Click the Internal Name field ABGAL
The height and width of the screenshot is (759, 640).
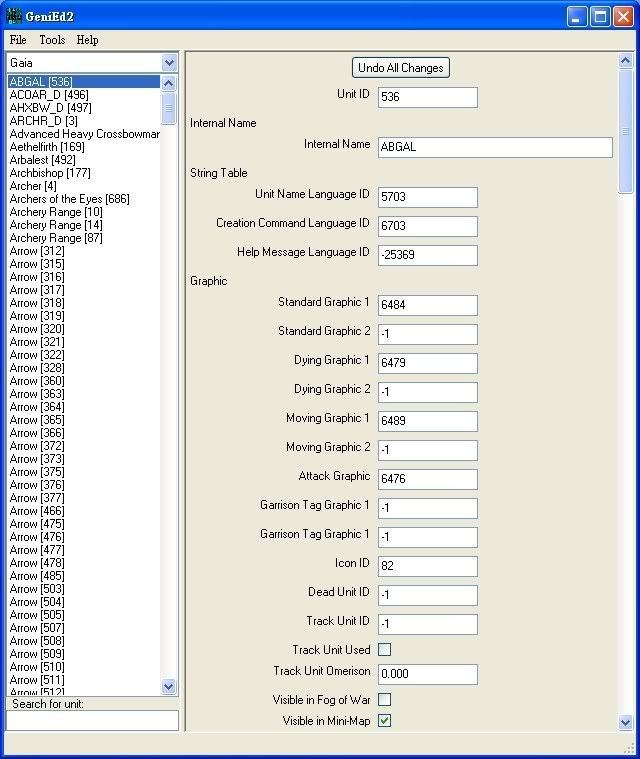point(495,147)
